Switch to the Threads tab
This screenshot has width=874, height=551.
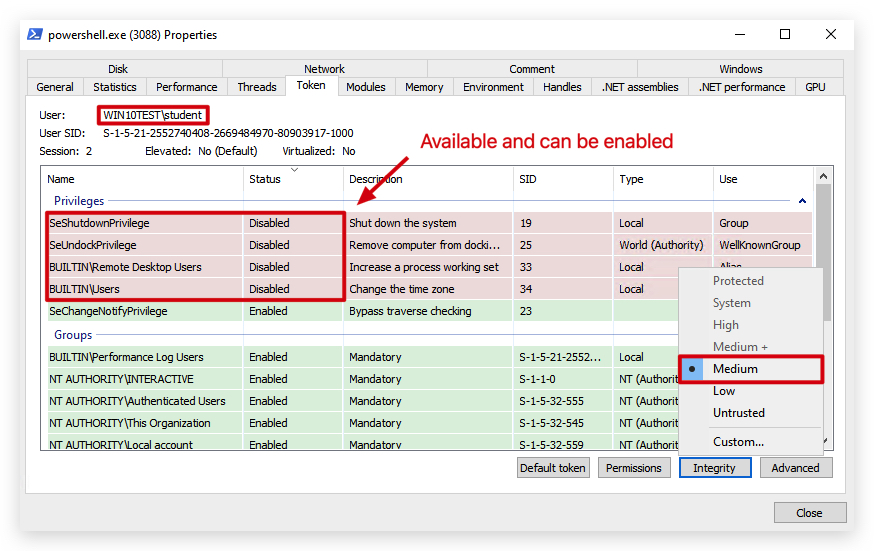[256, 87]
